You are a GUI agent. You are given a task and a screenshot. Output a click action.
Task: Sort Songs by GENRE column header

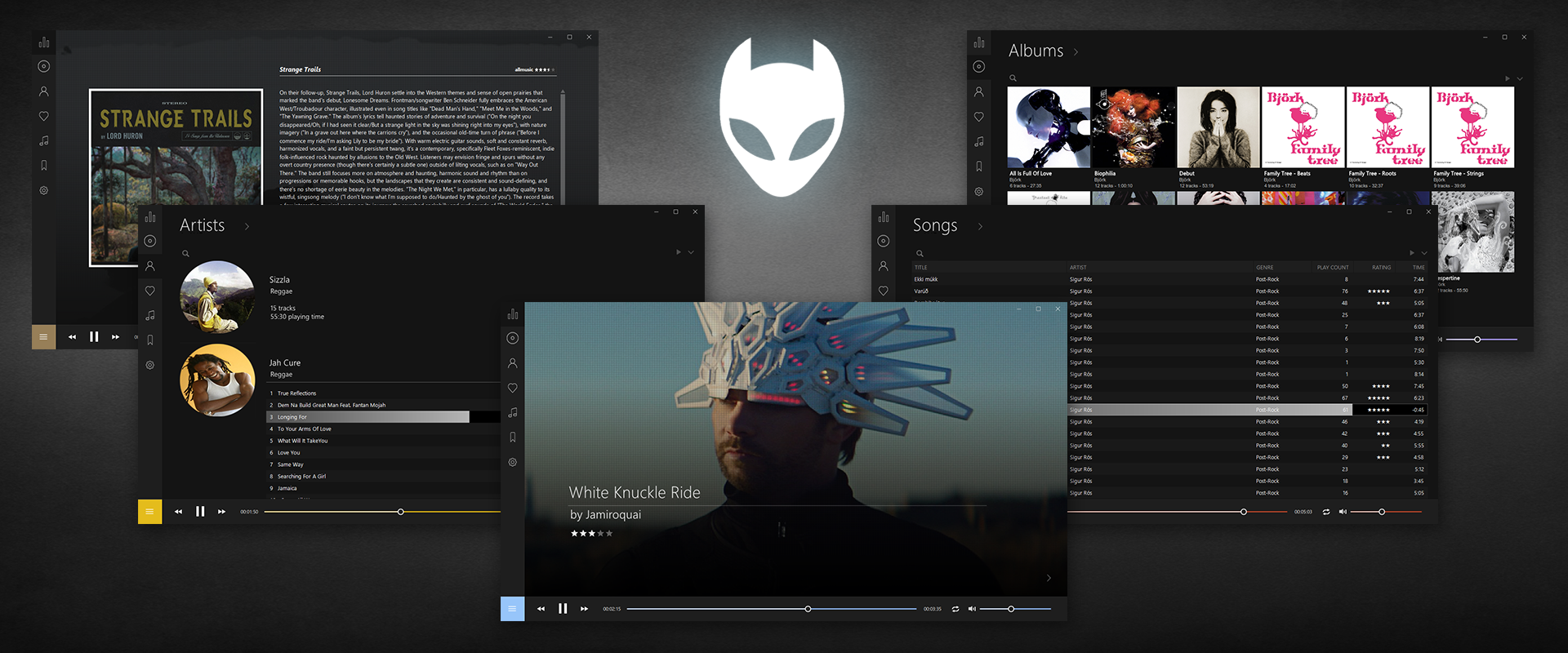1265,268
